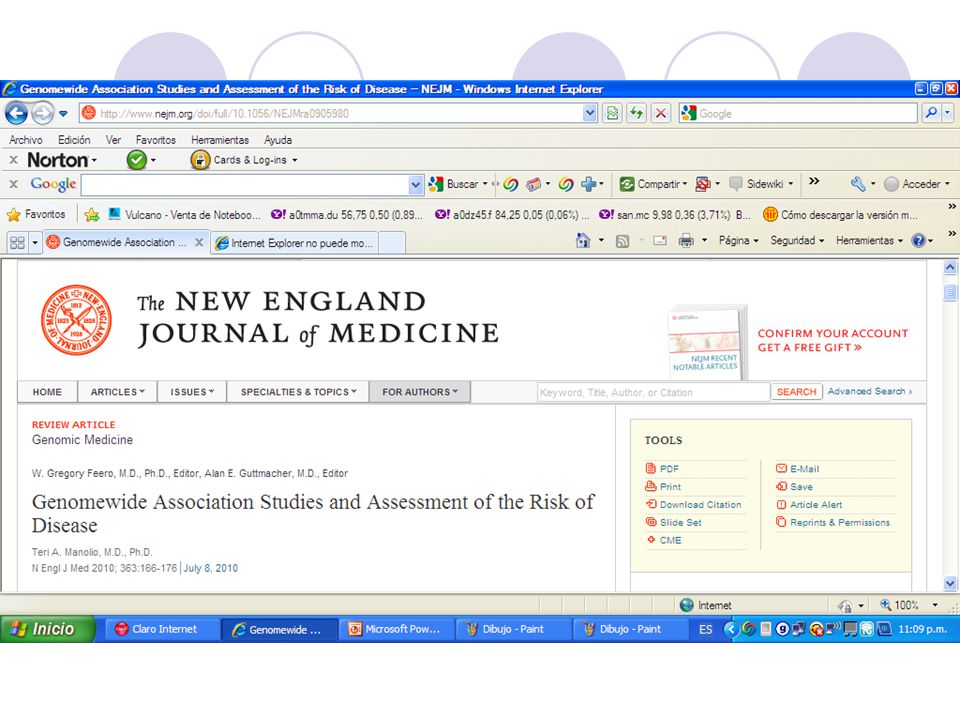The height and width of the screenshot is (720, 960).
Task: Click the blue Help question mark icon
Action: (918, 241)
